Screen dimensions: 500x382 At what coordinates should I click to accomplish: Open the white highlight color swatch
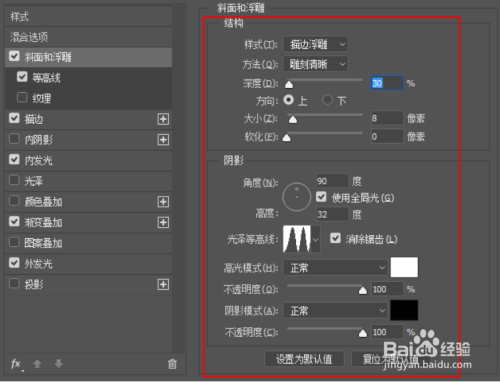pyautogui.click(x=404, y=267)
